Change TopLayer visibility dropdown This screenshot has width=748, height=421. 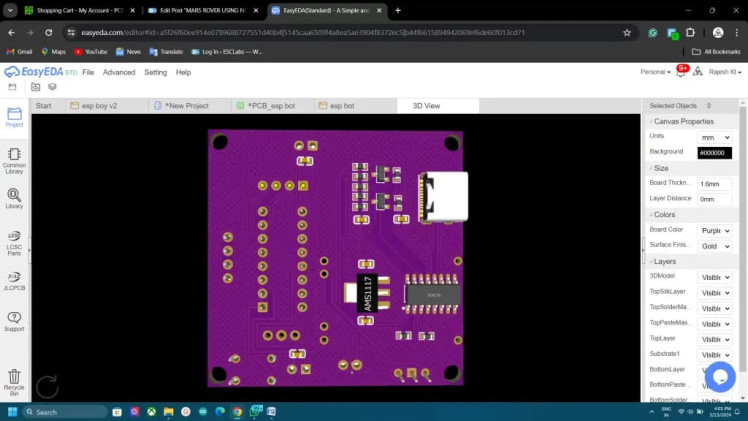tap(714, 339)
